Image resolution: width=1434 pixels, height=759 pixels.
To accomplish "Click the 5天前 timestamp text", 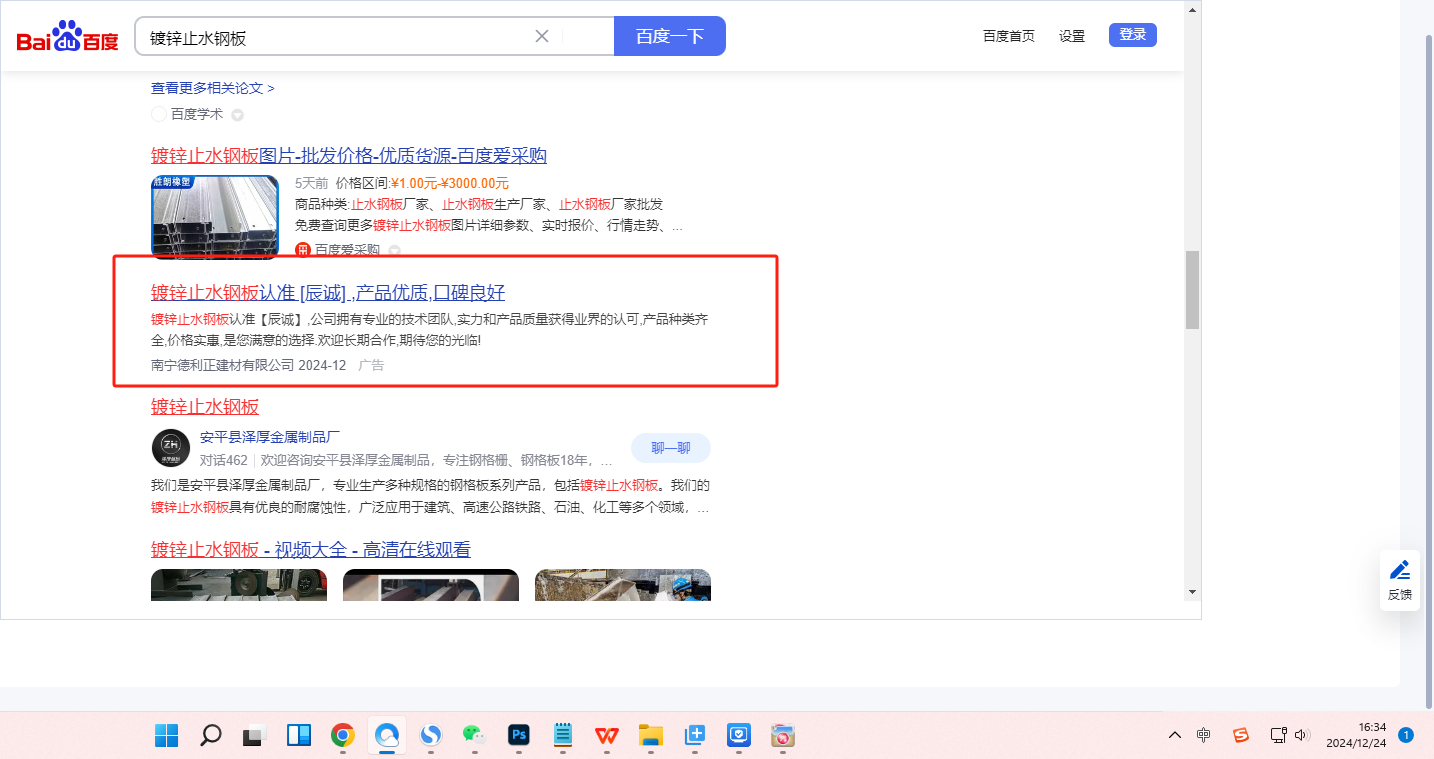I will coord(311,183).
